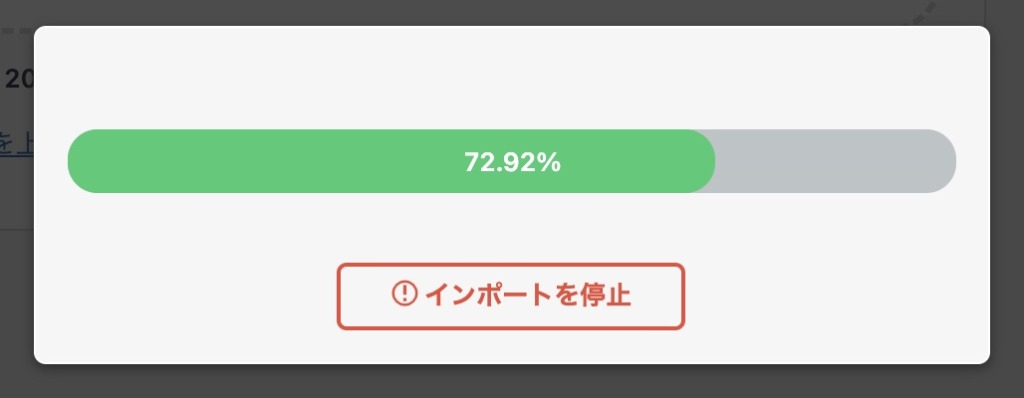Image resolution: width=1024 pixels, height=398 pixels.
Task: Click the green filled portion of the progress bar
Action: (x=391, y=161)
